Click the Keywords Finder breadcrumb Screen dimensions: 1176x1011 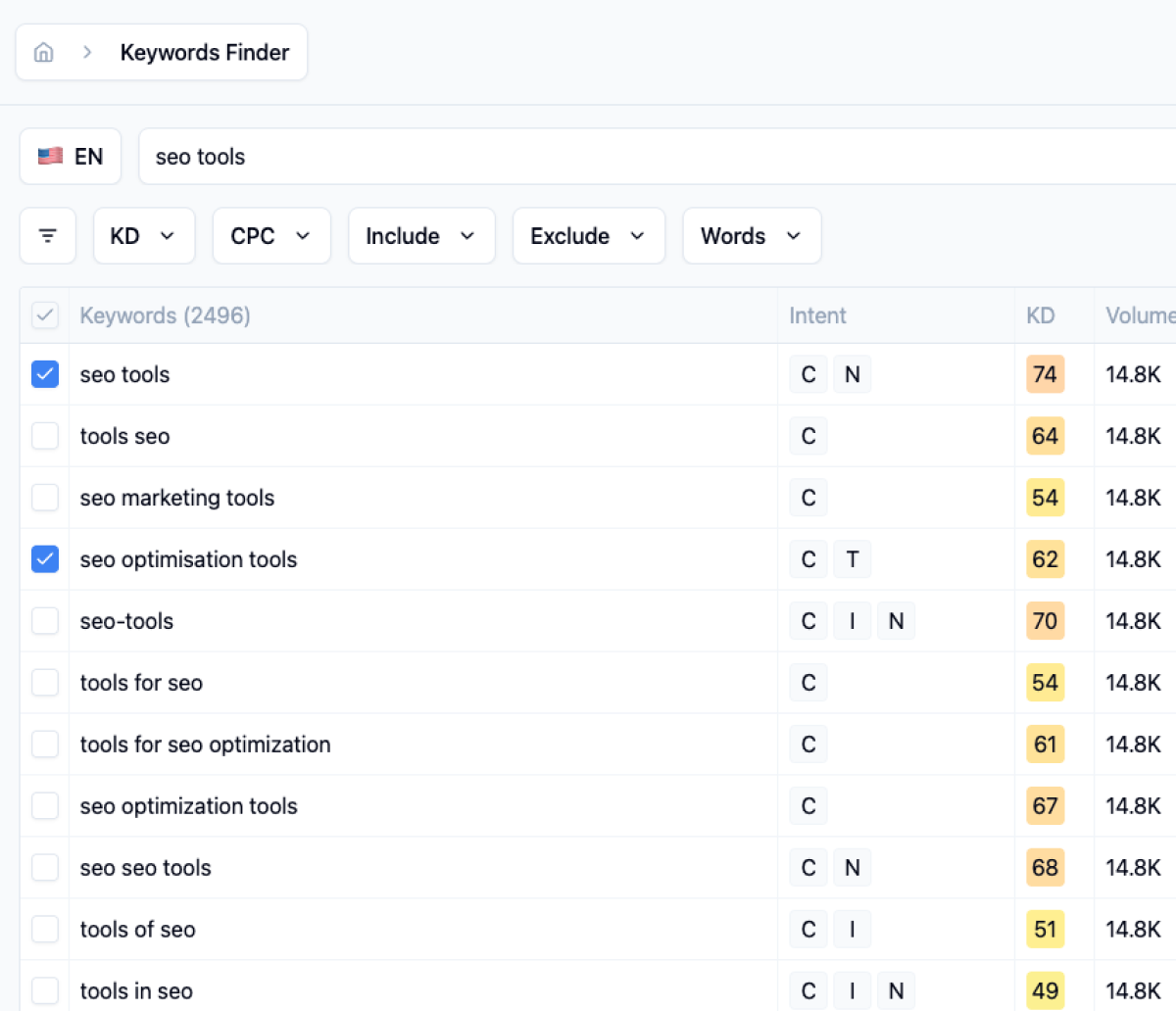tap(205, 53)
